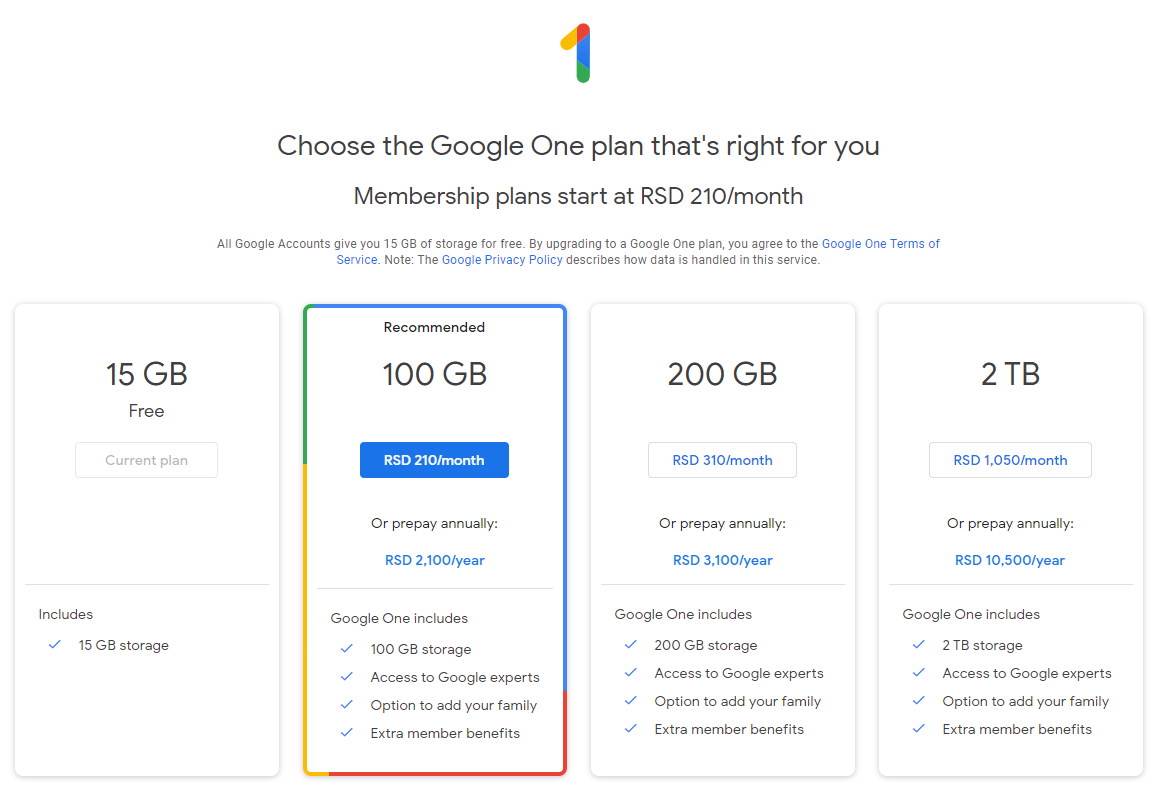
Task: Click the Current plan button
Action: point(146,460)
